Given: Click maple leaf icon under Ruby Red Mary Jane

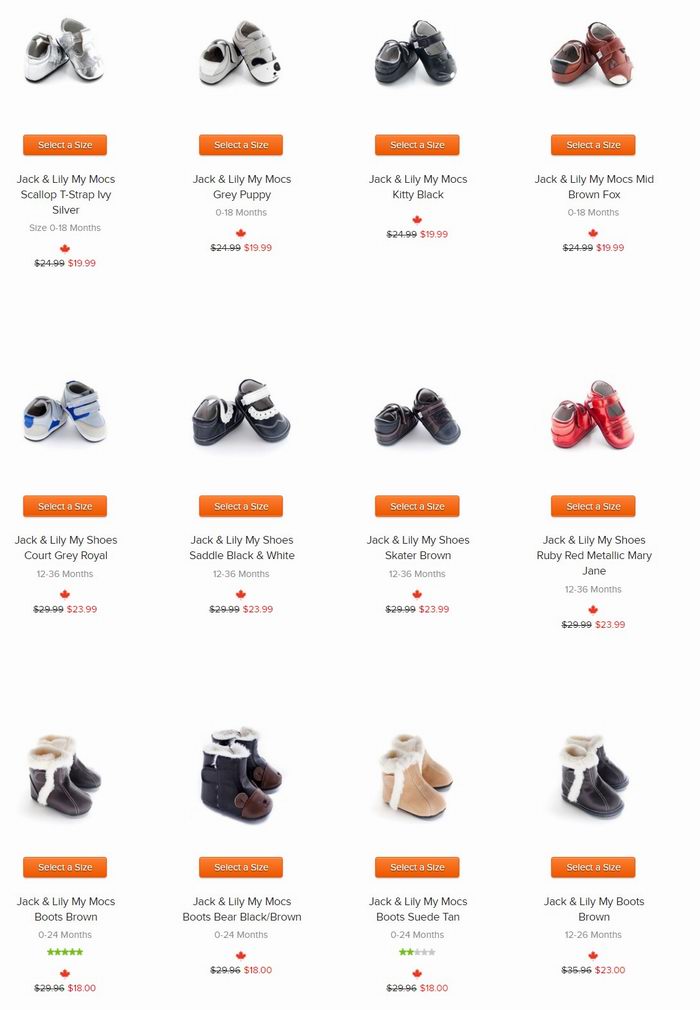Looking at the screenshot, I should [593, 609].
